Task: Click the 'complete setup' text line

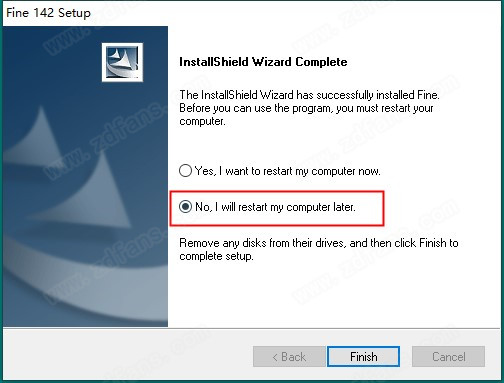Action: [x=216, y=256]
